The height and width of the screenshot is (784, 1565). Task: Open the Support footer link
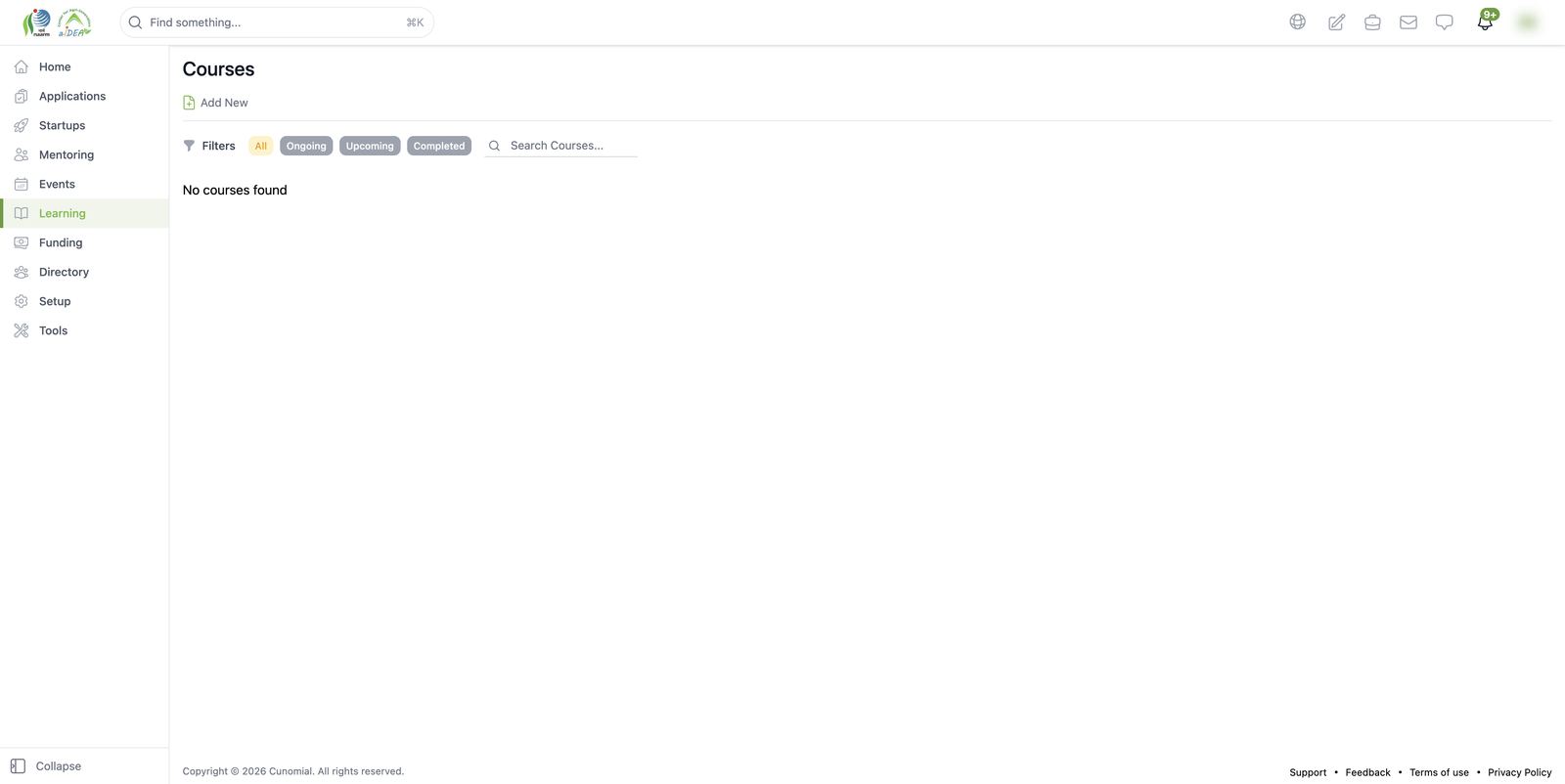(1308, 772)
